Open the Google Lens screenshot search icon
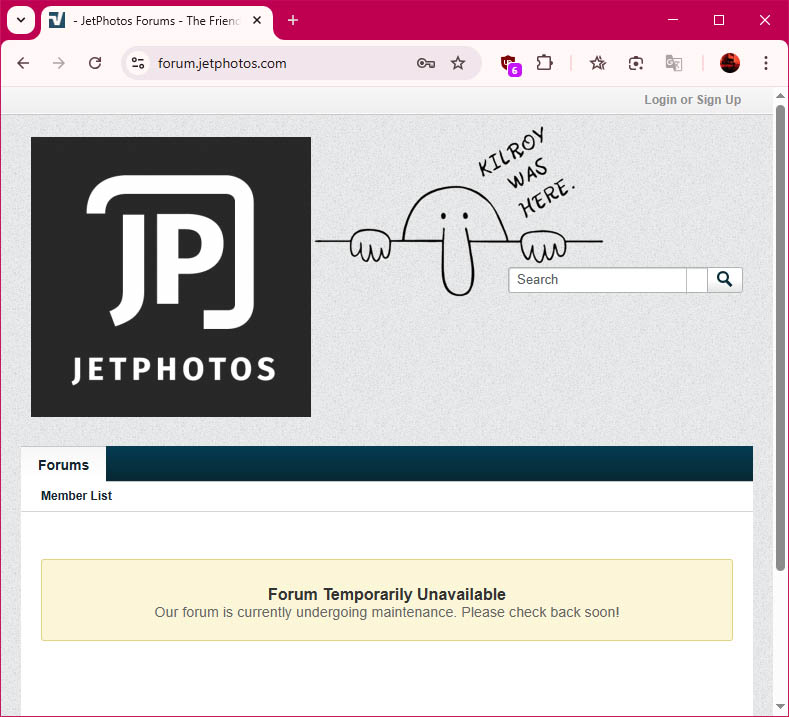This screenshot has height=717, width=789. click(x=636, y=63)
